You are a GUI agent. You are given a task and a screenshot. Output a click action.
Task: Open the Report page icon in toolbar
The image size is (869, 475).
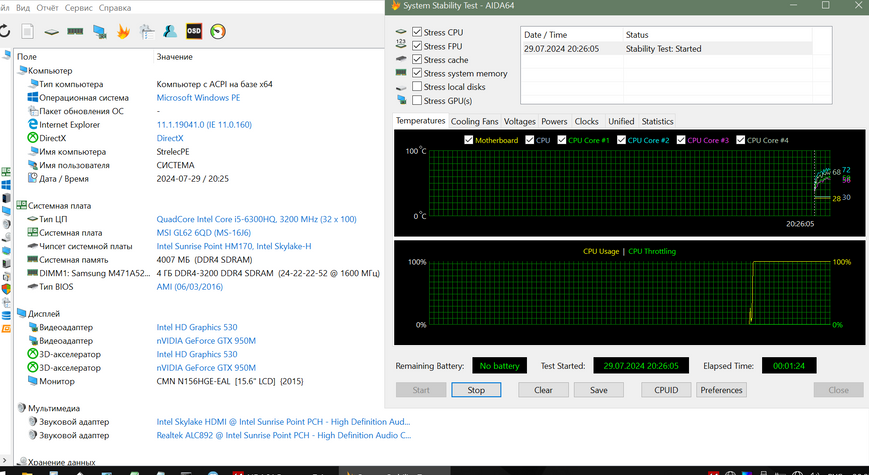[28, 32]
